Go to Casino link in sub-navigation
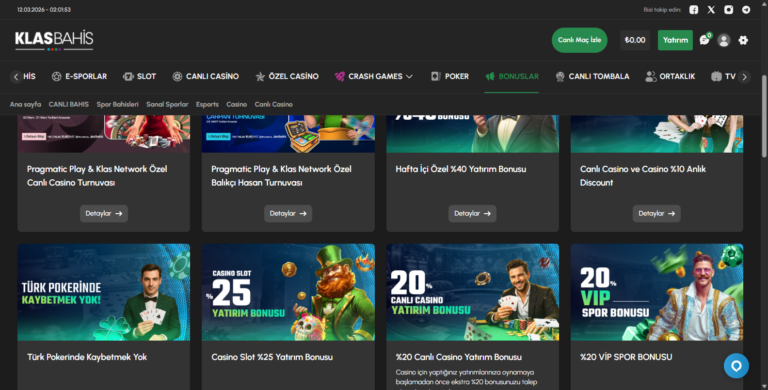Viewport: 768px width, 390px height. coord(237,104)
